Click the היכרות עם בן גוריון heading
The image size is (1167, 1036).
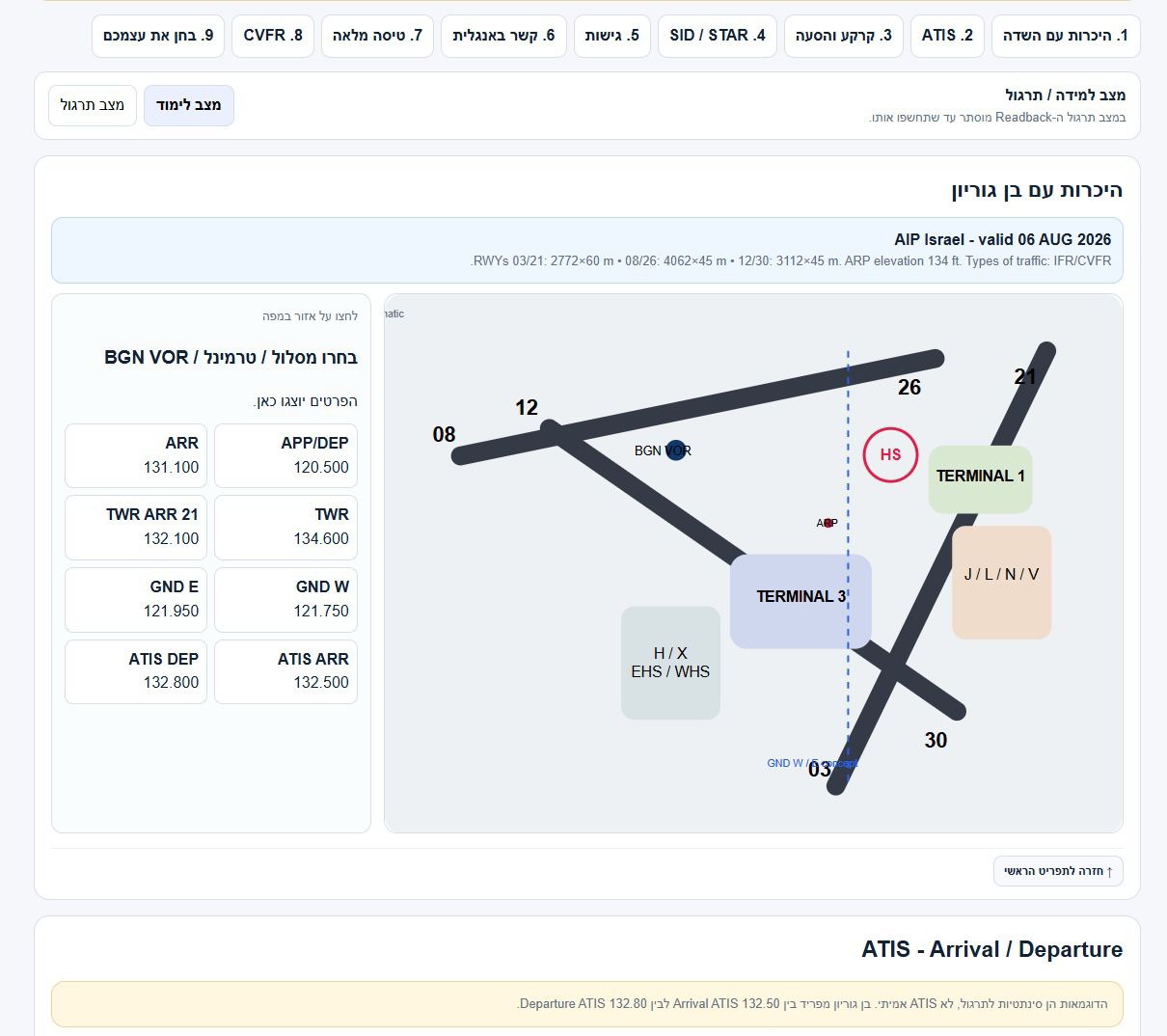click(x=1037, y=190)
